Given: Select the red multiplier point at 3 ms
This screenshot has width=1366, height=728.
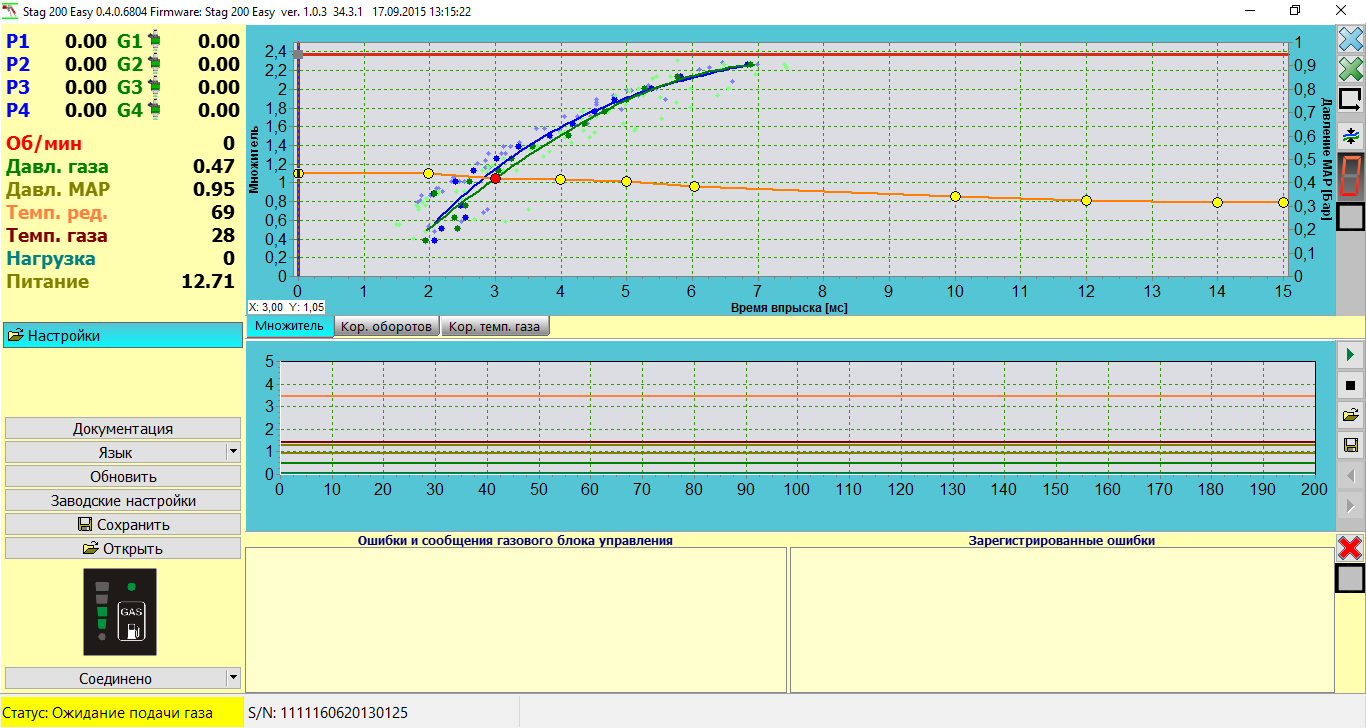Looking at the screenshot, I should [495, 178].
